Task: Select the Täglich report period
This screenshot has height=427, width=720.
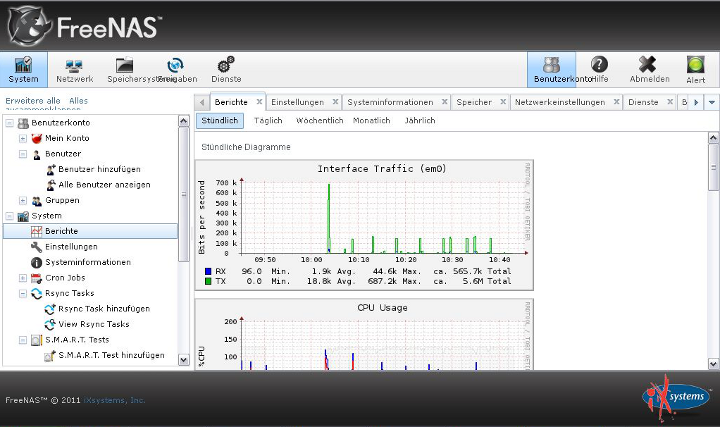Action: click(268, 121)
